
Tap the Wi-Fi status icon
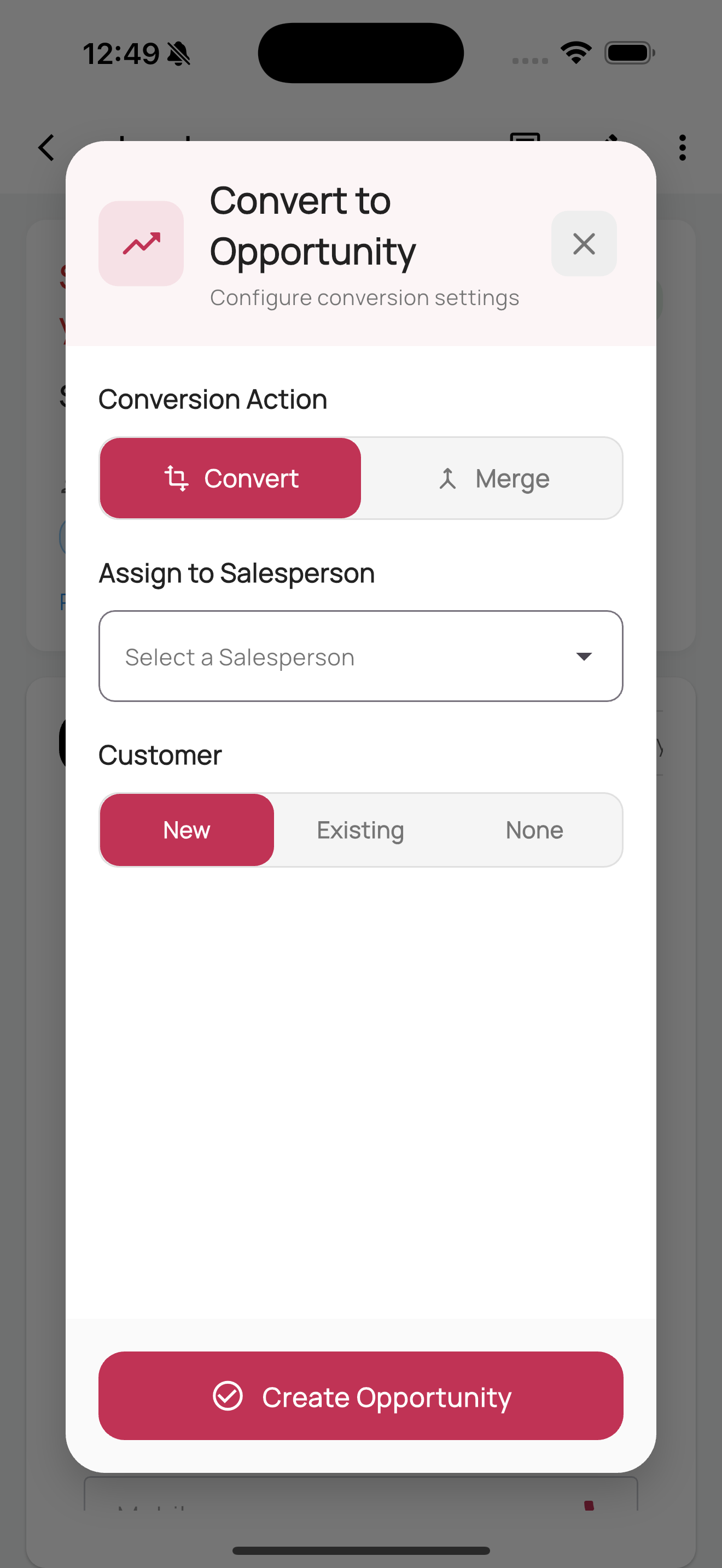pos(576,53)
